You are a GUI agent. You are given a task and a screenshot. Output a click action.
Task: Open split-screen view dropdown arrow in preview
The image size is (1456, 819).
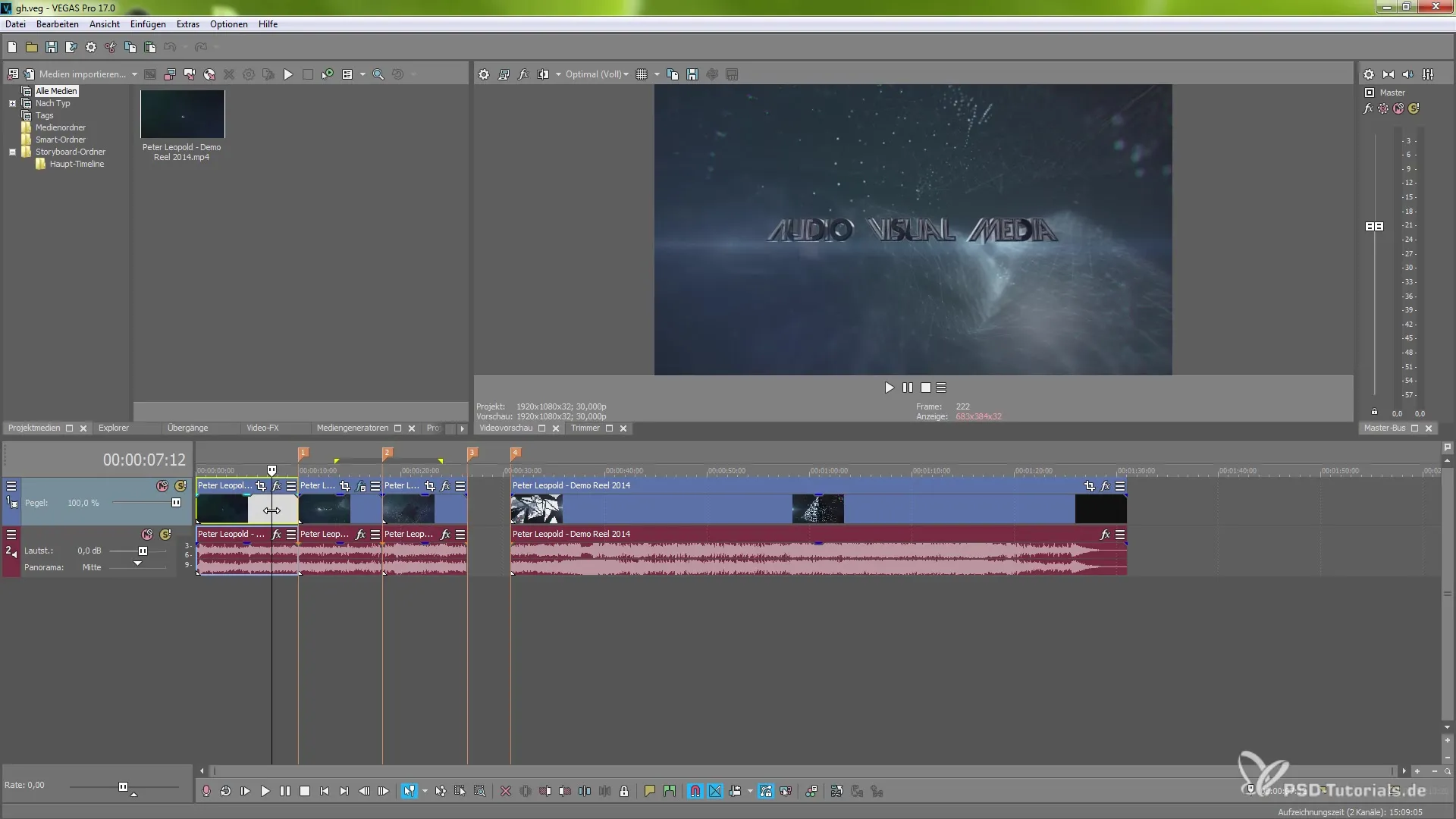click(x=558, y=74)
